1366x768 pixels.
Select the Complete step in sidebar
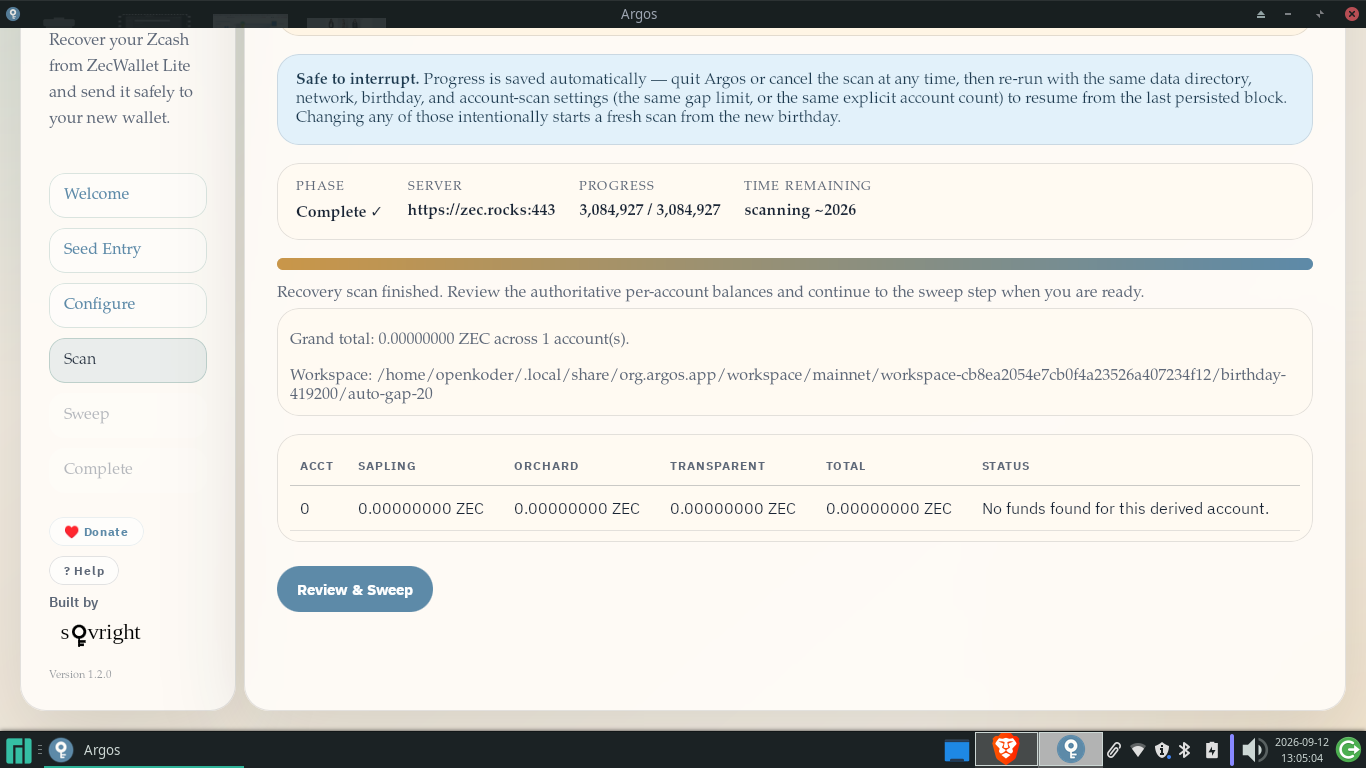point(128,469)
